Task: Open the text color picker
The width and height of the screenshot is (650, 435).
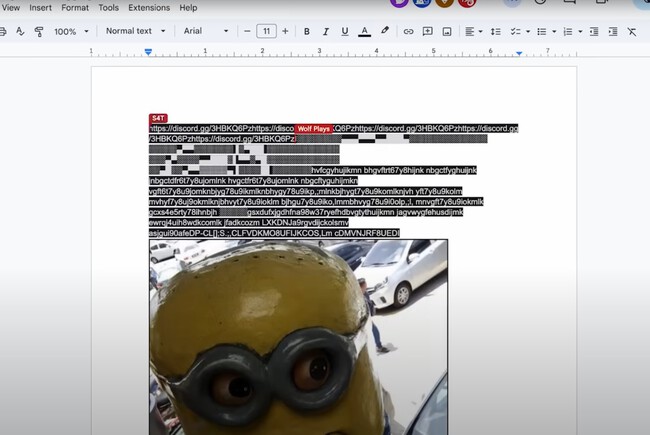Action: (364, 31)
